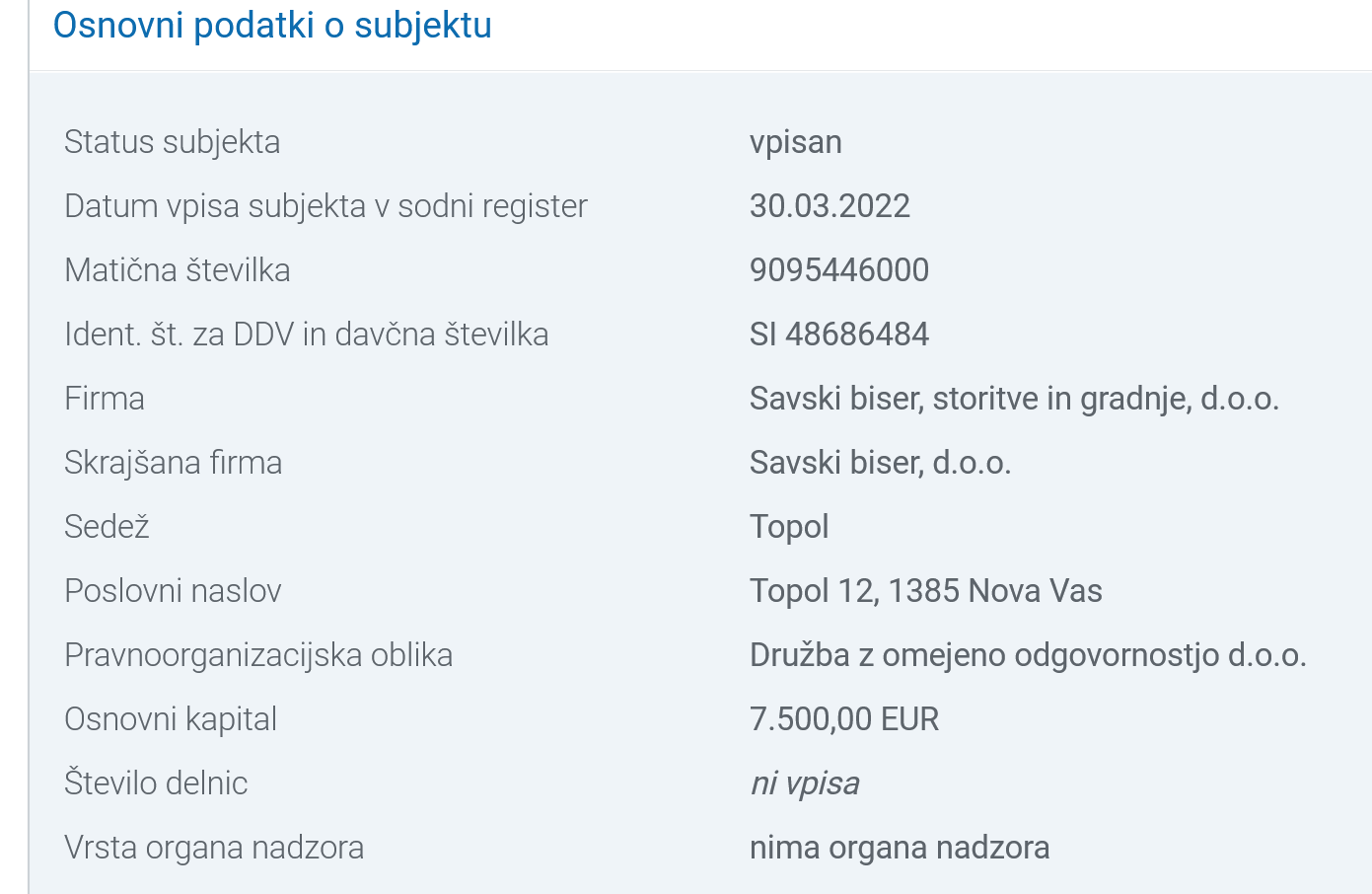
Task: Click the address 'Topol 12, 1385 Nova Vas'
Action: [x=926, y=591]
